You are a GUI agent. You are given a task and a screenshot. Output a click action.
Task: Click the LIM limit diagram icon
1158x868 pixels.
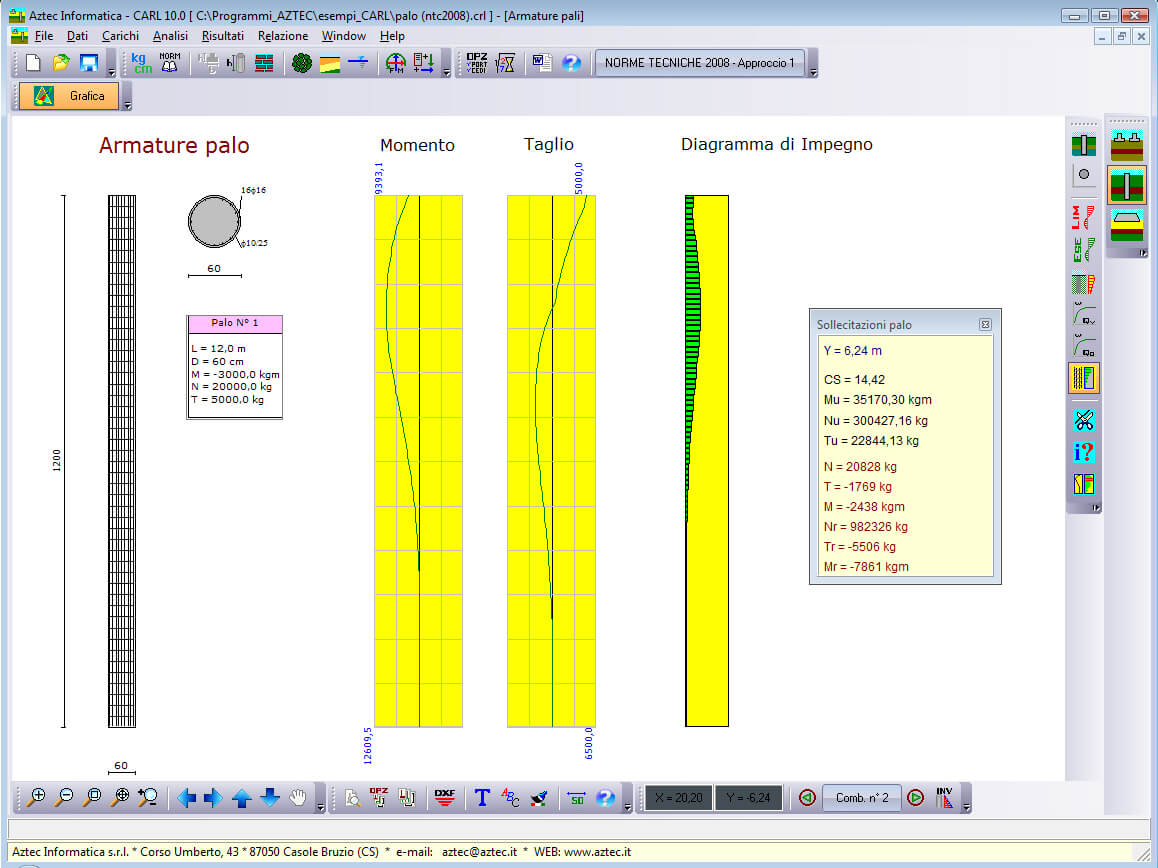(x=1083, y=216)
